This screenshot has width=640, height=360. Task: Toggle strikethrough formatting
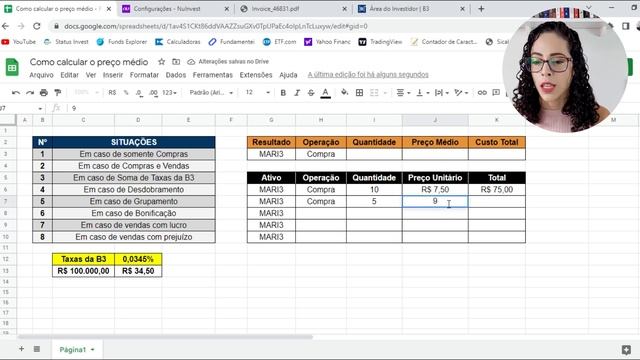311,93
